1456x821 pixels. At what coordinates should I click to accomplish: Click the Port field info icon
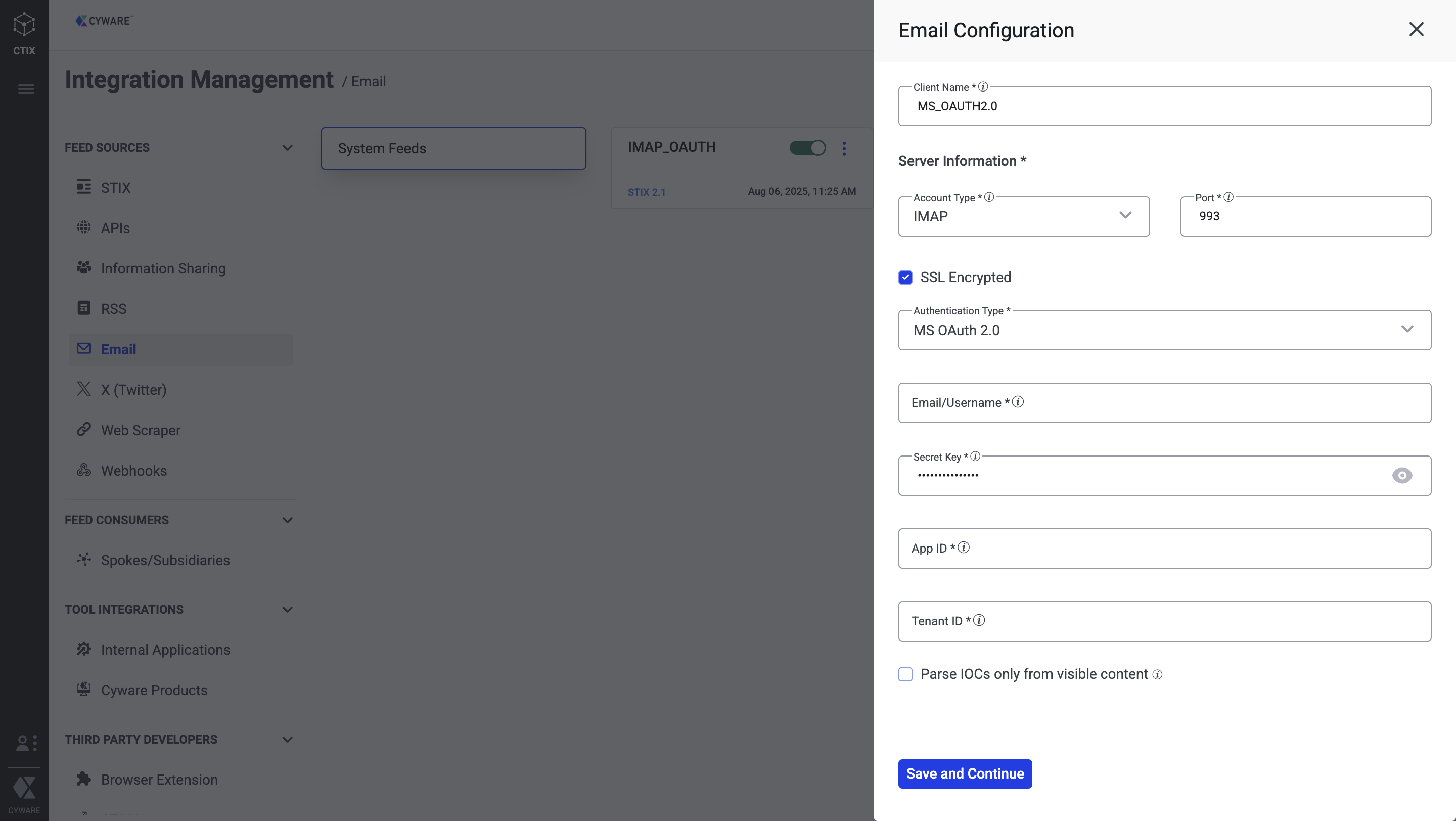[x=1228, y=197]
